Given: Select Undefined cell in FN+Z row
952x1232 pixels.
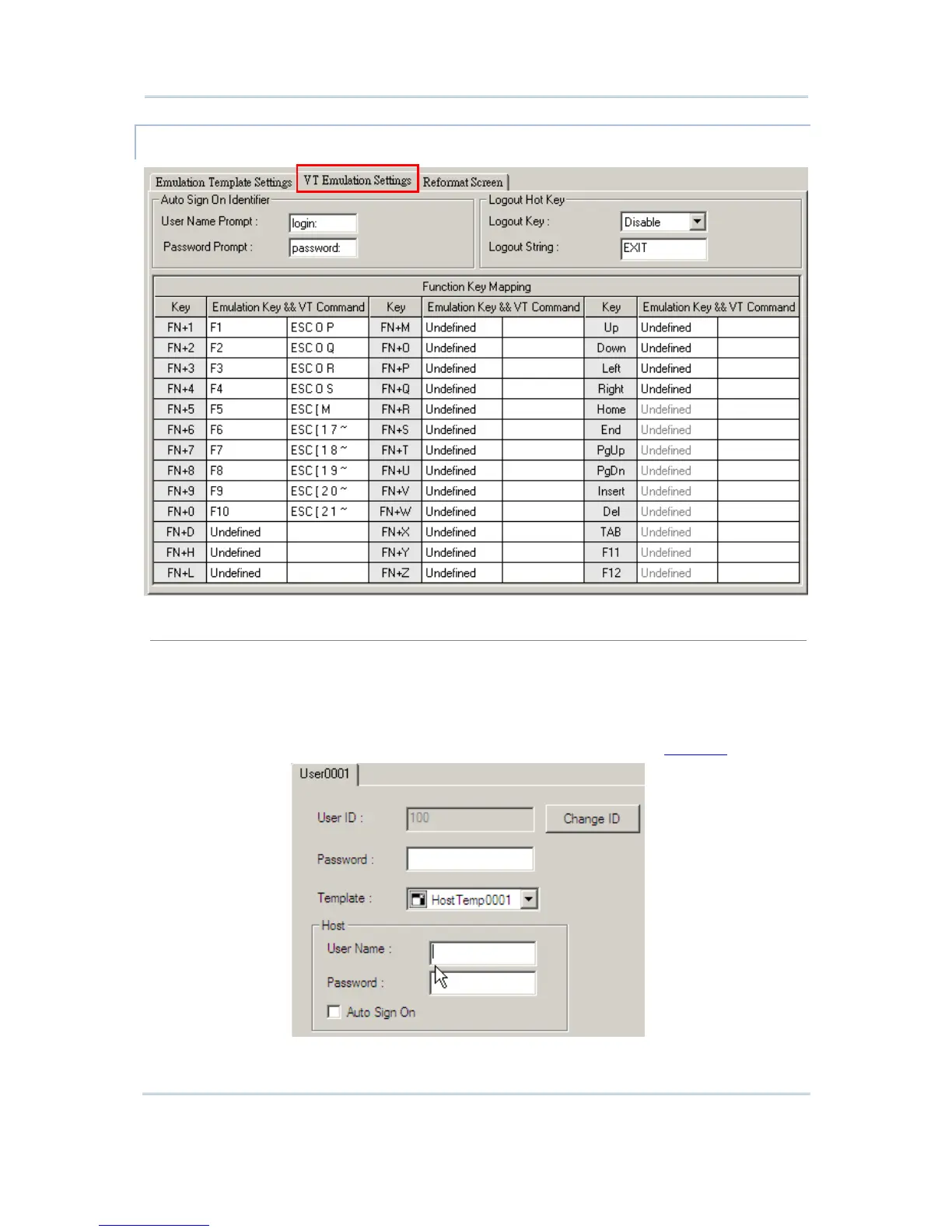Looking at the screenshot, I should tap(462, 573).
